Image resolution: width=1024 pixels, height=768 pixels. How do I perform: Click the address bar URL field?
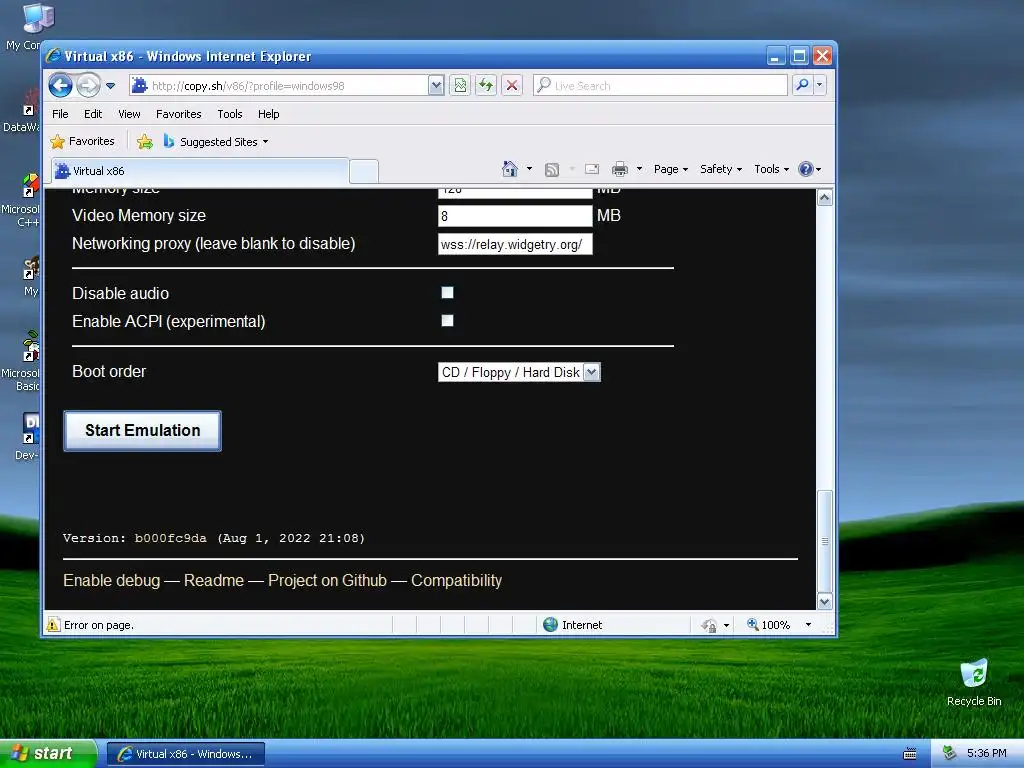(280, 86)
